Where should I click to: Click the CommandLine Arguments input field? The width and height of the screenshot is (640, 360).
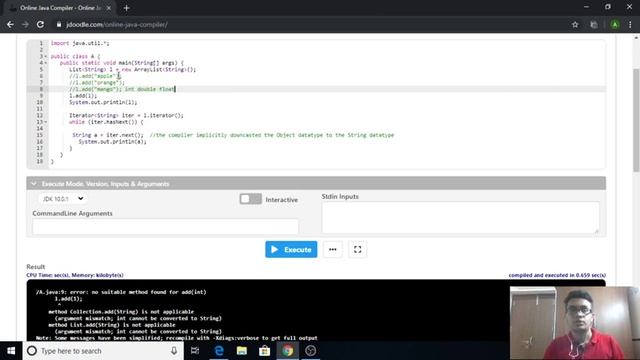click(165, 227)
